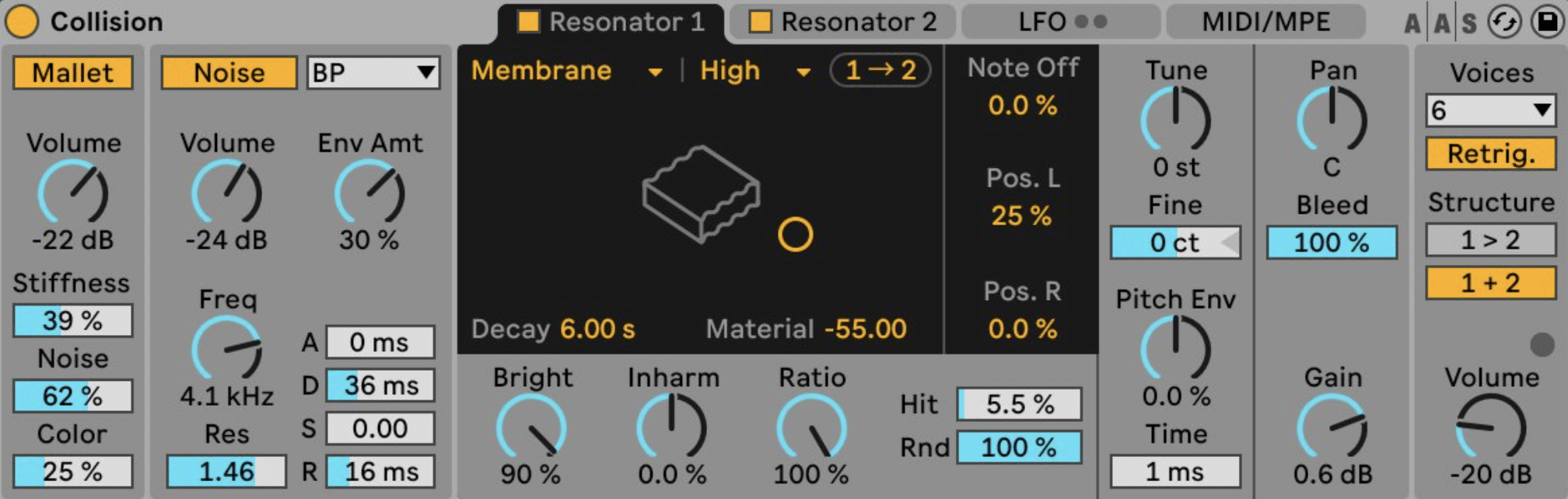Open the MIDI/MPE tab
1568x499 pixels.
point(1266,23)
